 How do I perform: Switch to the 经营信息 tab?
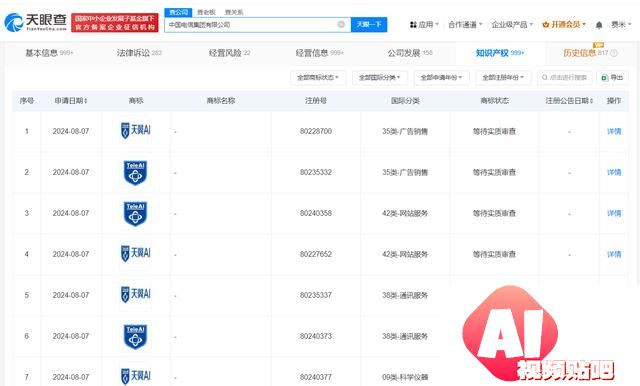point(320,53)
